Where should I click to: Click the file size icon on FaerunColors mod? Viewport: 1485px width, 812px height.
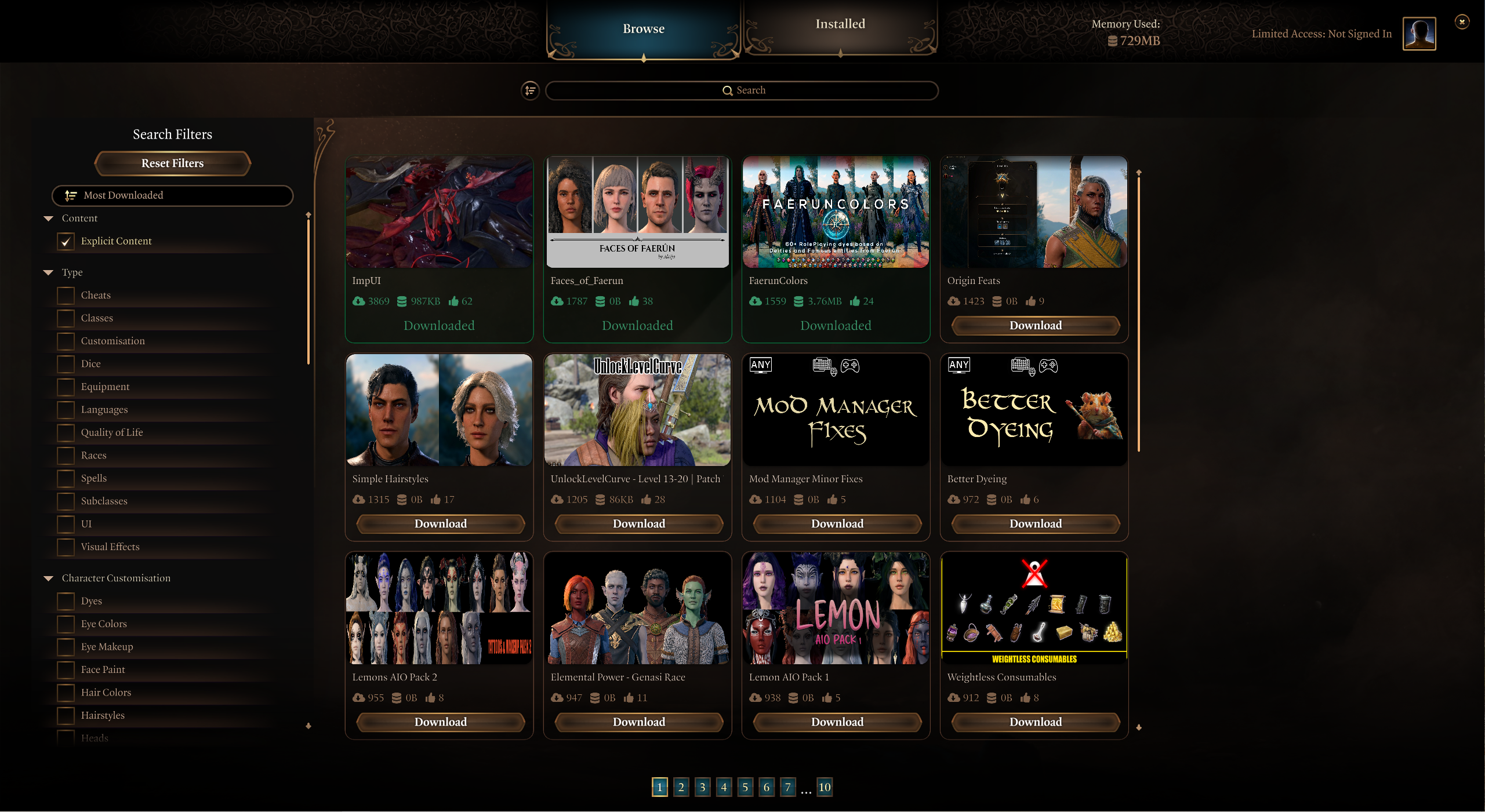pyautogui.click(x=799, y=301)
